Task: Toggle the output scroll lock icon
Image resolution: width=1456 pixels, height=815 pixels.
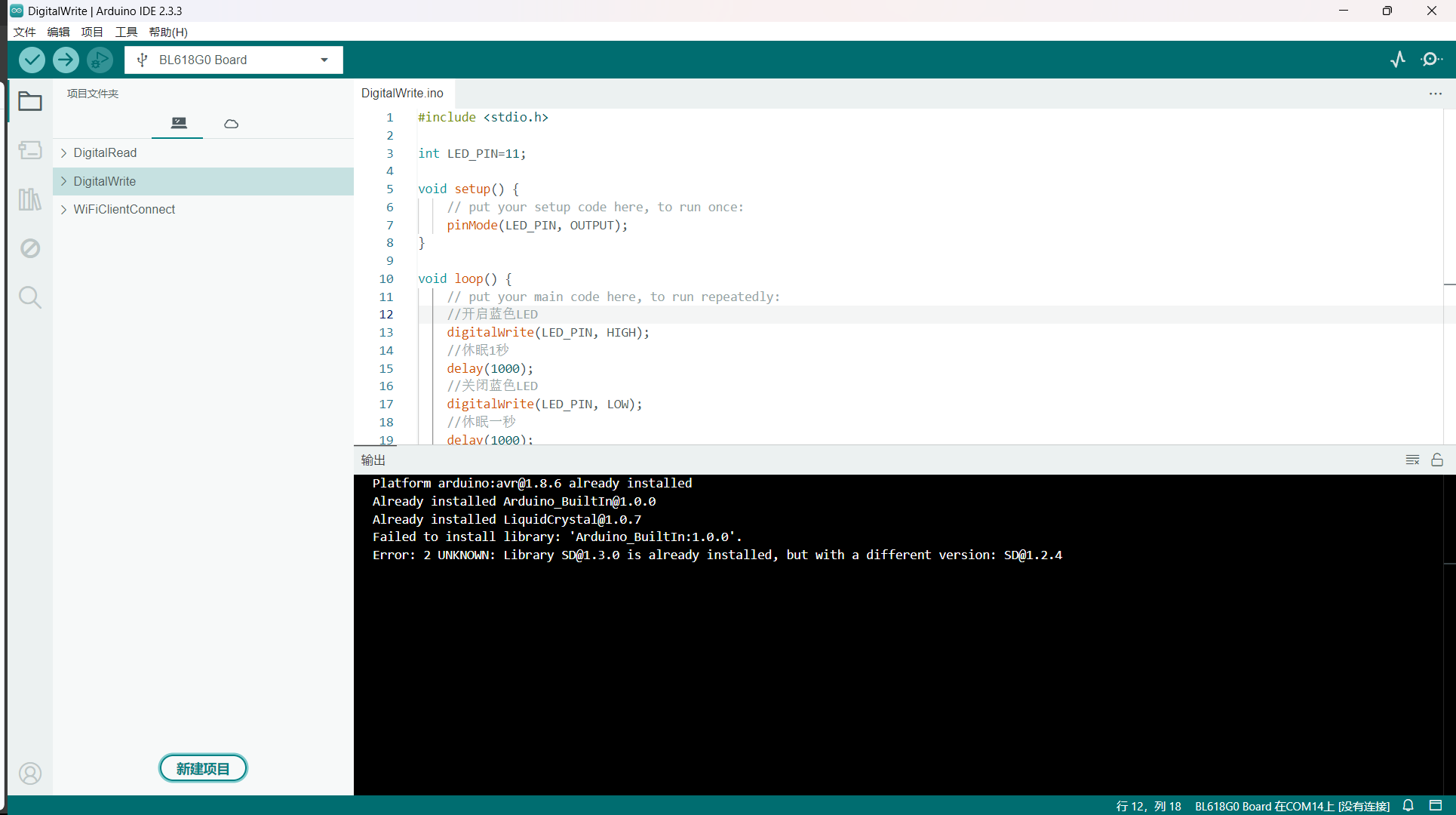Action: coord(1437,460)
